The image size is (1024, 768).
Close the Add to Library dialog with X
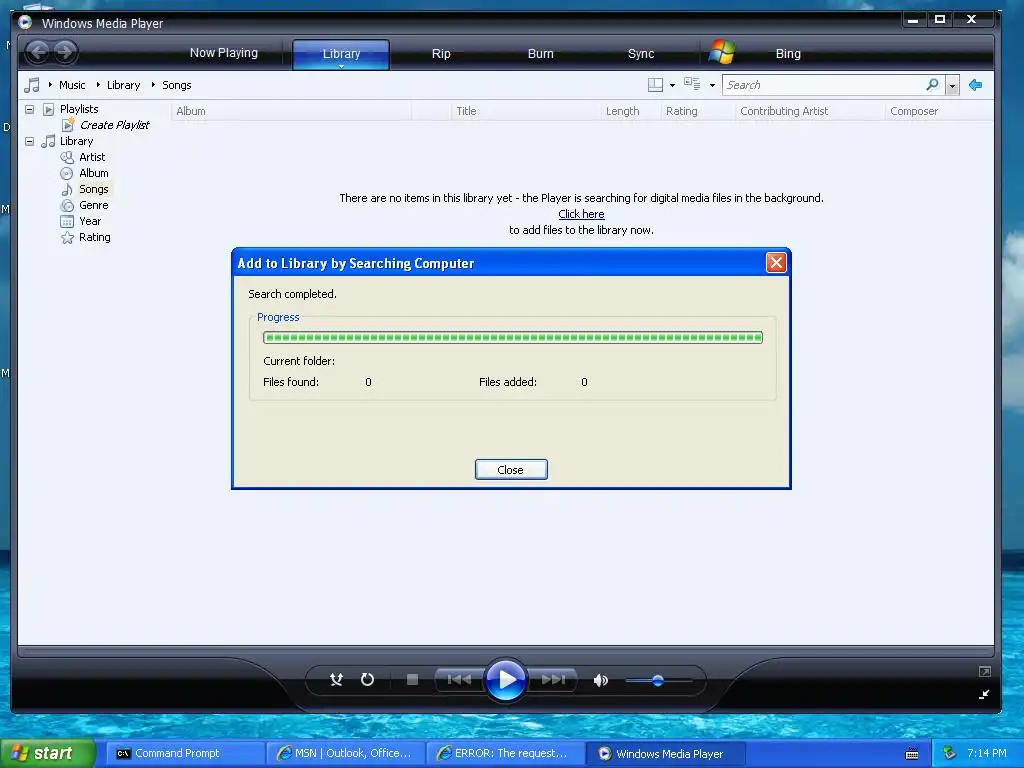[x=776, y=263]
